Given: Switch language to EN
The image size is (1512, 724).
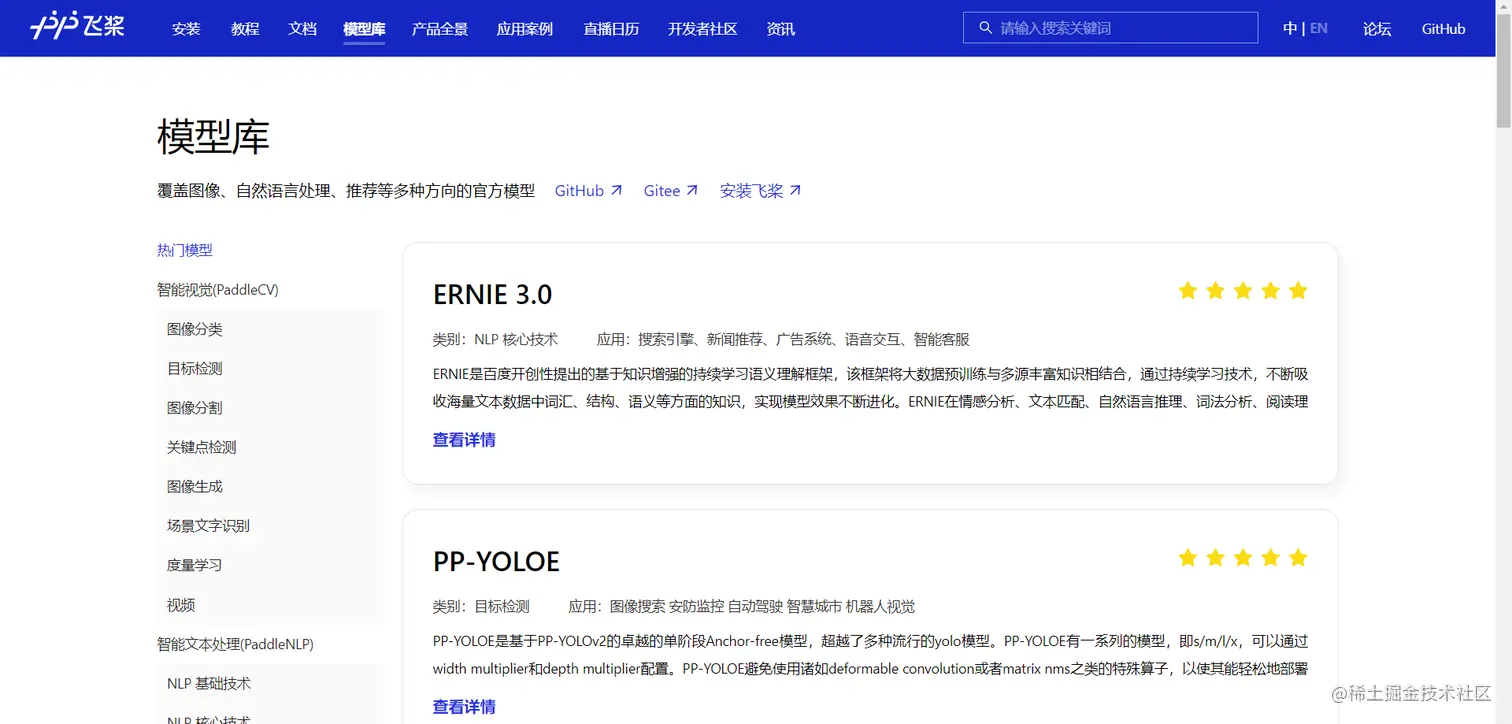Looking at the screenshot, I should [x=1319, y=28].
